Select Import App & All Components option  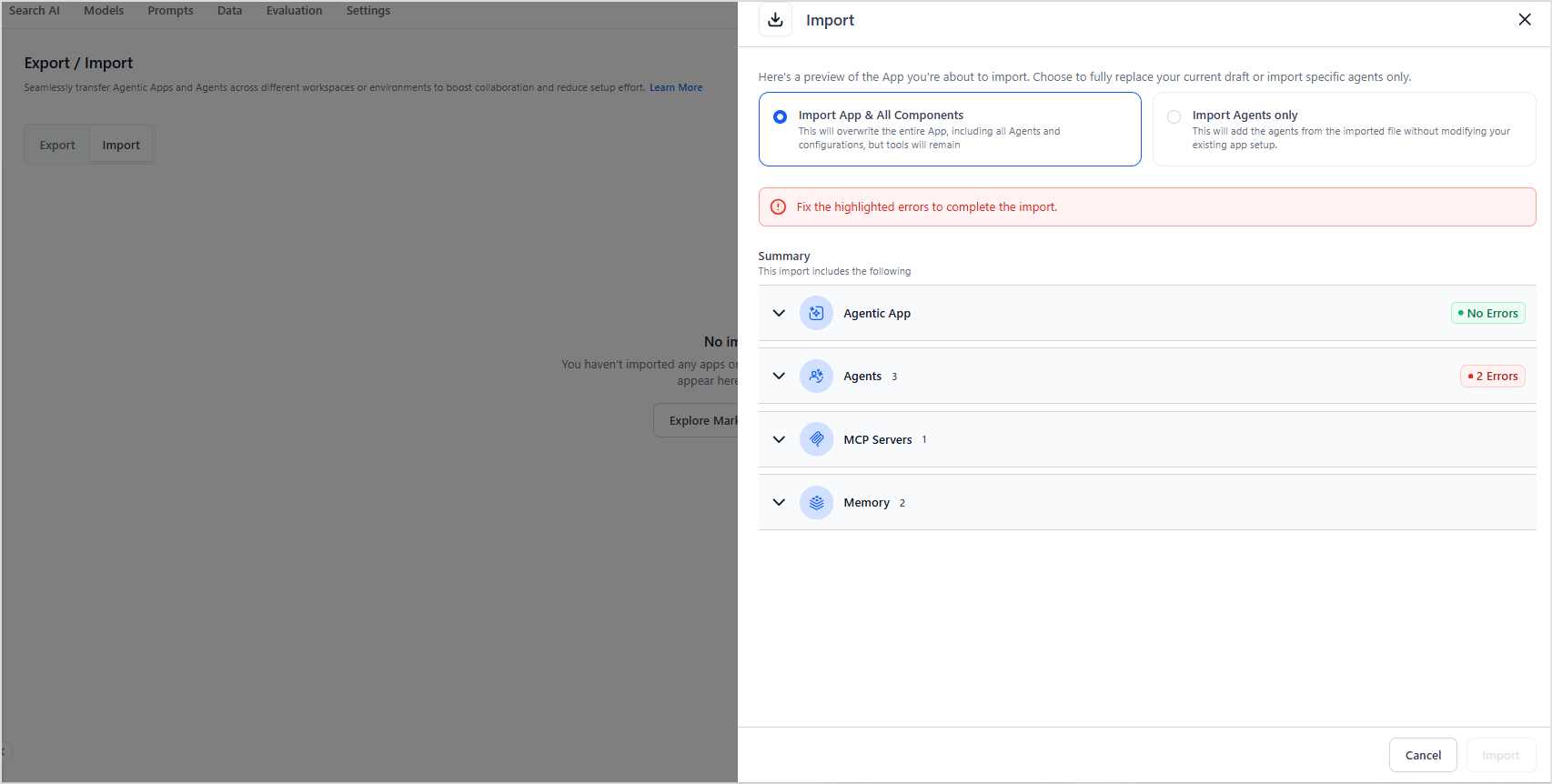coord(780,117)
